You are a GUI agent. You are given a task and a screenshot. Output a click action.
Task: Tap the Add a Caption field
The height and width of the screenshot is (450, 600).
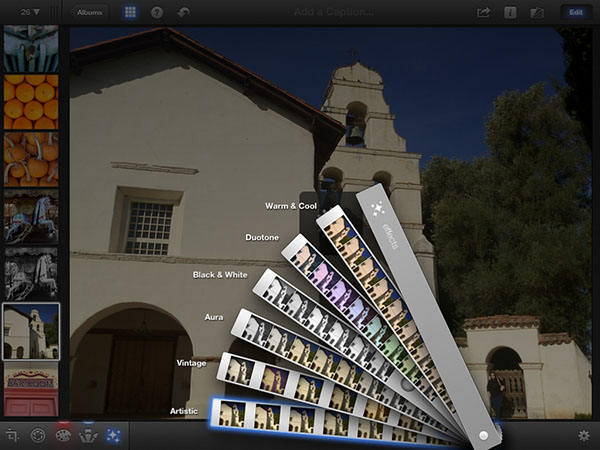(x=333, y=12)
